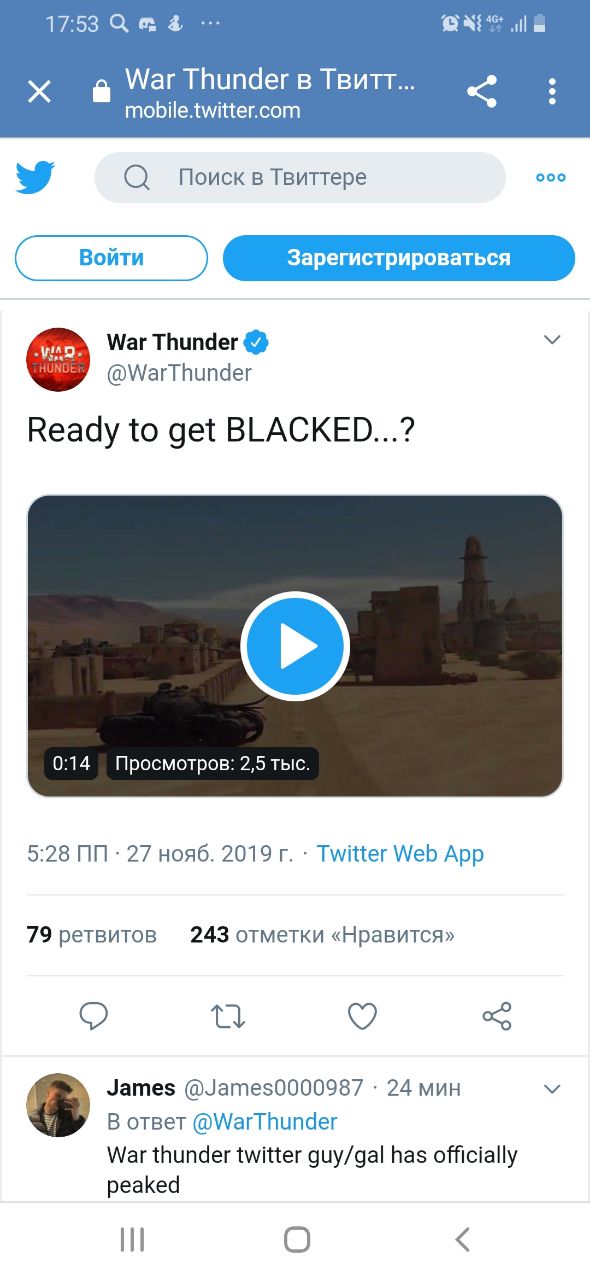Focus the Поиск в Твиттере search field

tap(300, 178)
